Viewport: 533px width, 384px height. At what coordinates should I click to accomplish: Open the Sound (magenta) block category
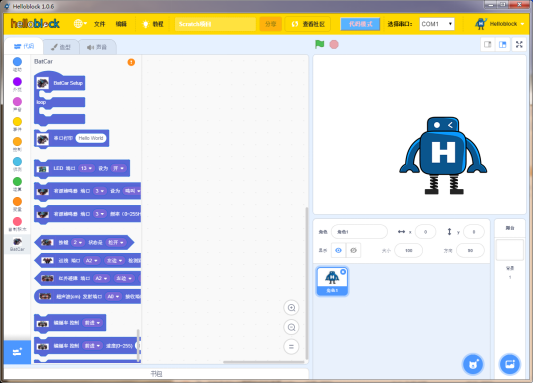(x=17, y=104)
